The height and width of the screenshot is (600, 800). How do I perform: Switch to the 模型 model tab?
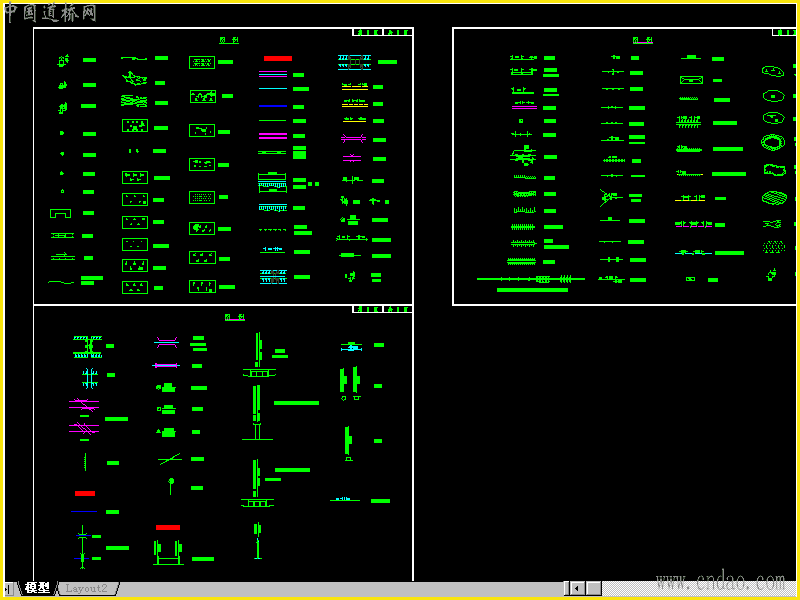38,588
